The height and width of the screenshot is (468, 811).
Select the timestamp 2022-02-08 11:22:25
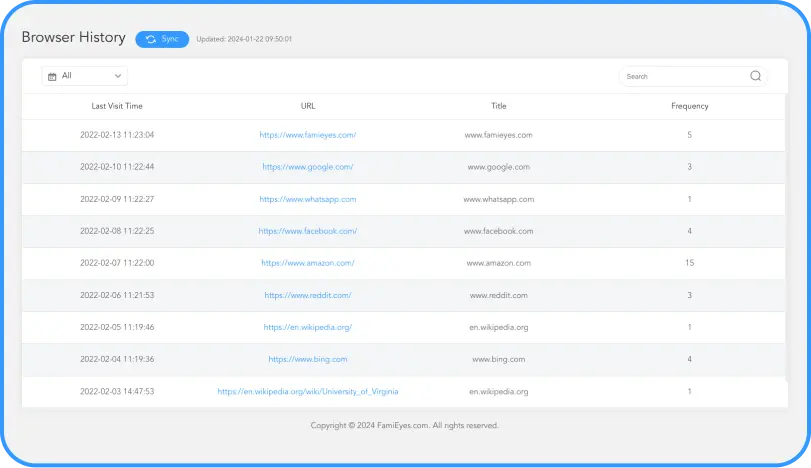[x=117, y=231]
